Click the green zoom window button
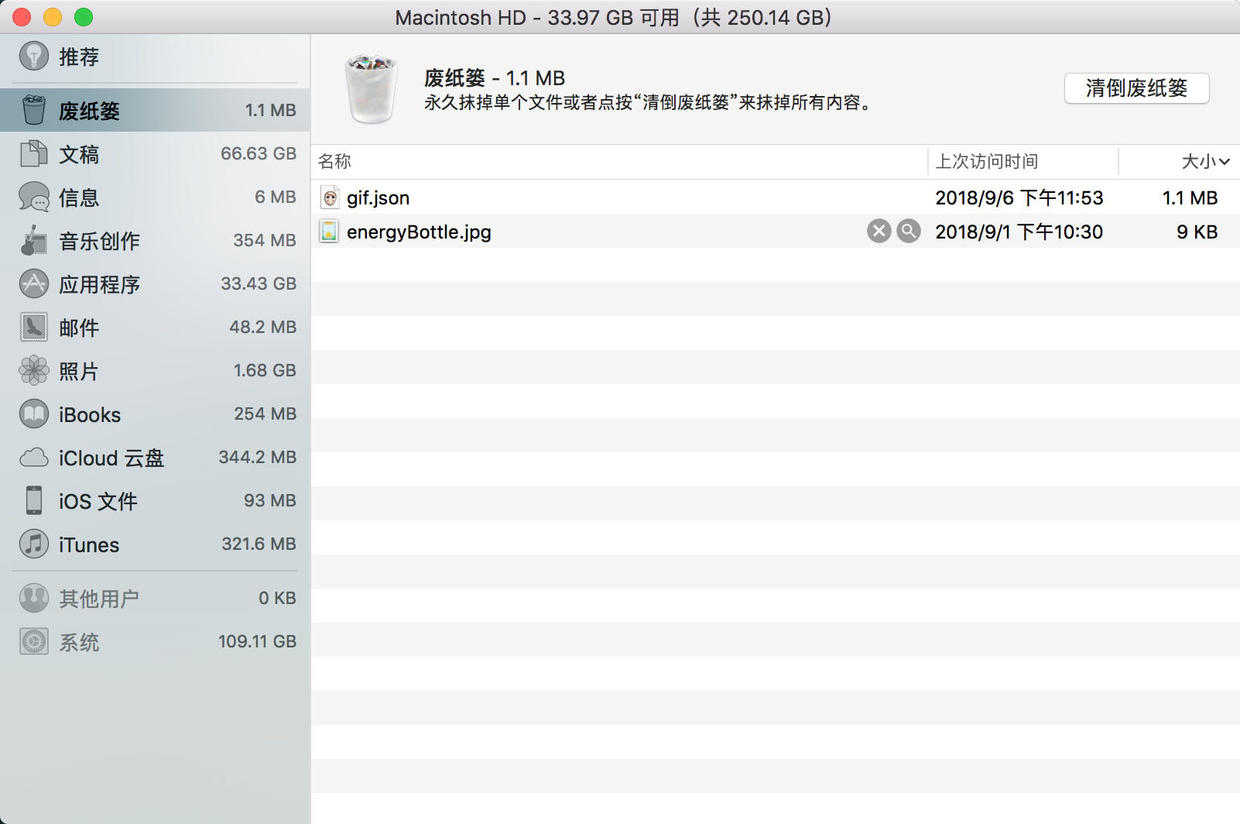 (84, 17)
